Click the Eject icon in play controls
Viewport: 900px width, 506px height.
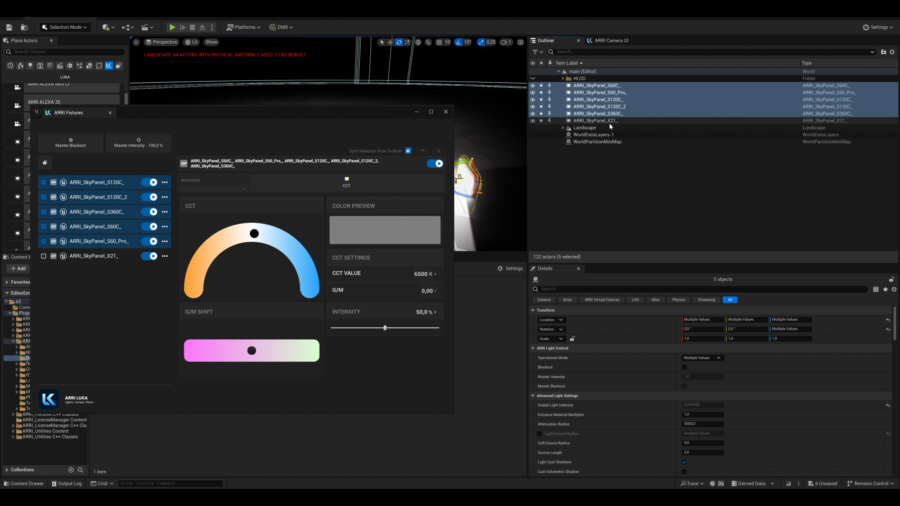point(202,27)
